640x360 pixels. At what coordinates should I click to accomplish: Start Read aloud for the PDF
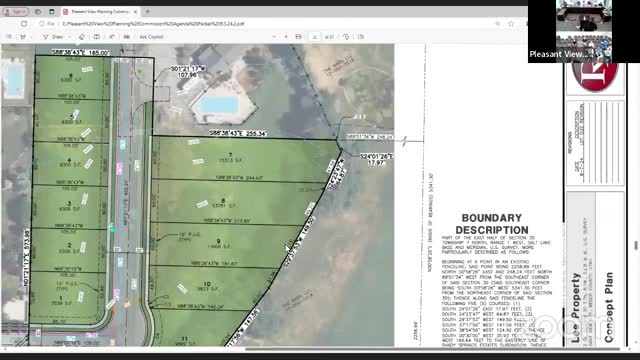click(111, 37)
